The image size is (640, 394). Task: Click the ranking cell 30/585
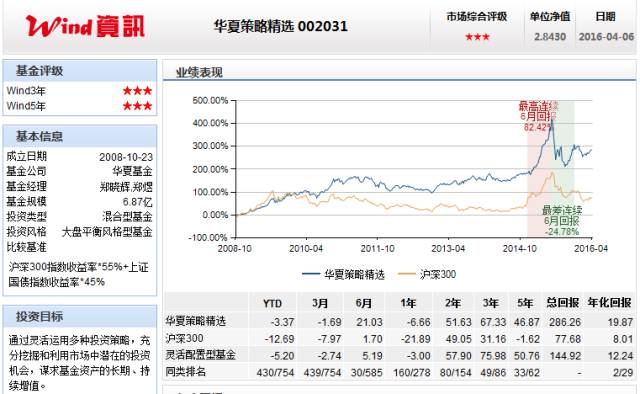point(366,373)
